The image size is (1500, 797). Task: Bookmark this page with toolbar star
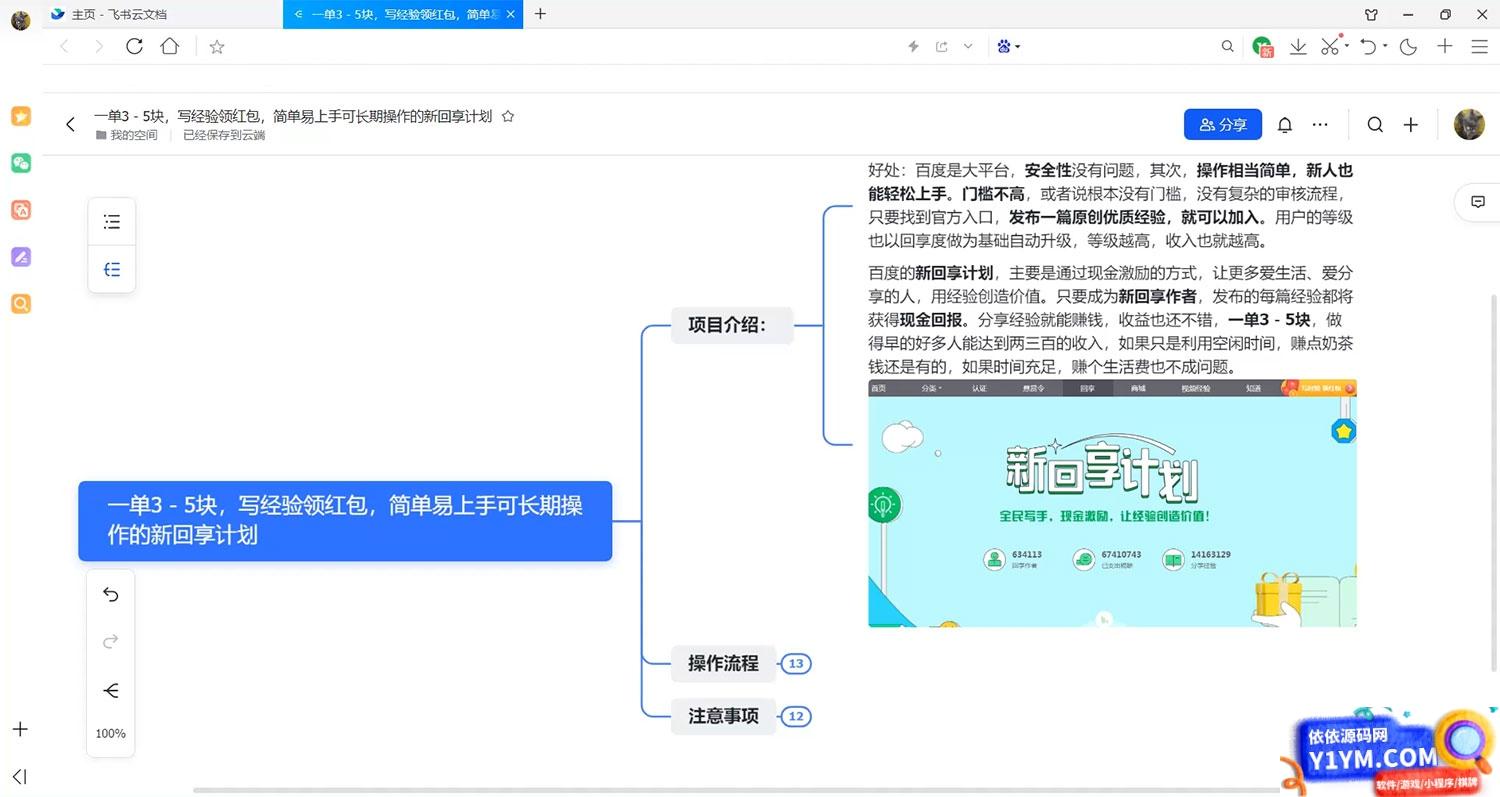[x=217, y=46]
